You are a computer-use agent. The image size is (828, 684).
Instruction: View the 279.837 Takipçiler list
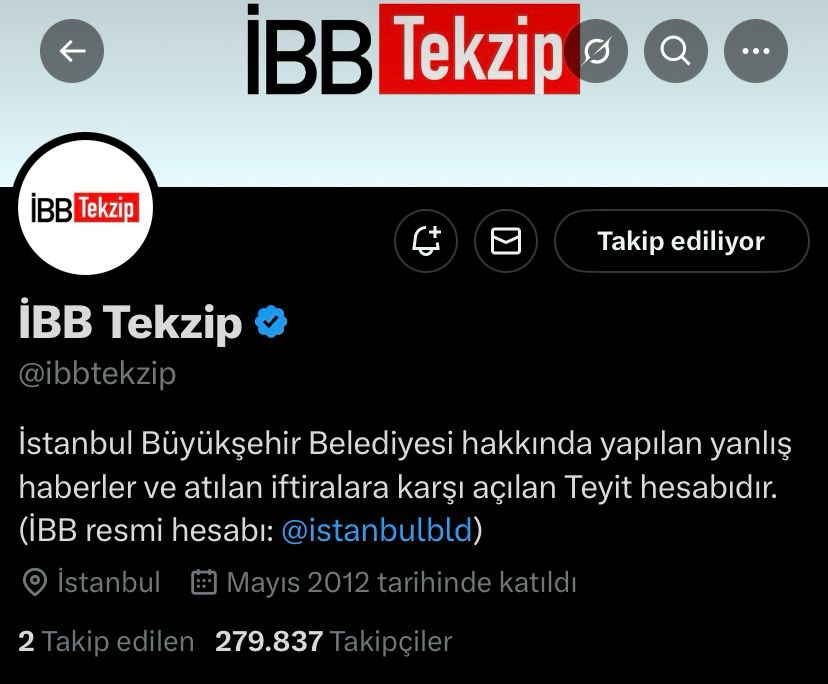tap(334, 642)
